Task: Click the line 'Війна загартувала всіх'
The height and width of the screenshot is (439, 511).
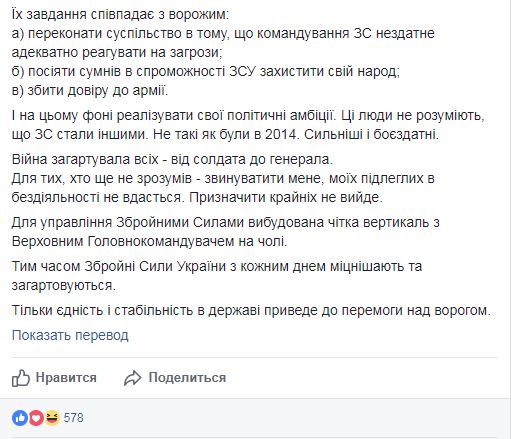Action: click(x=172, y=159)
